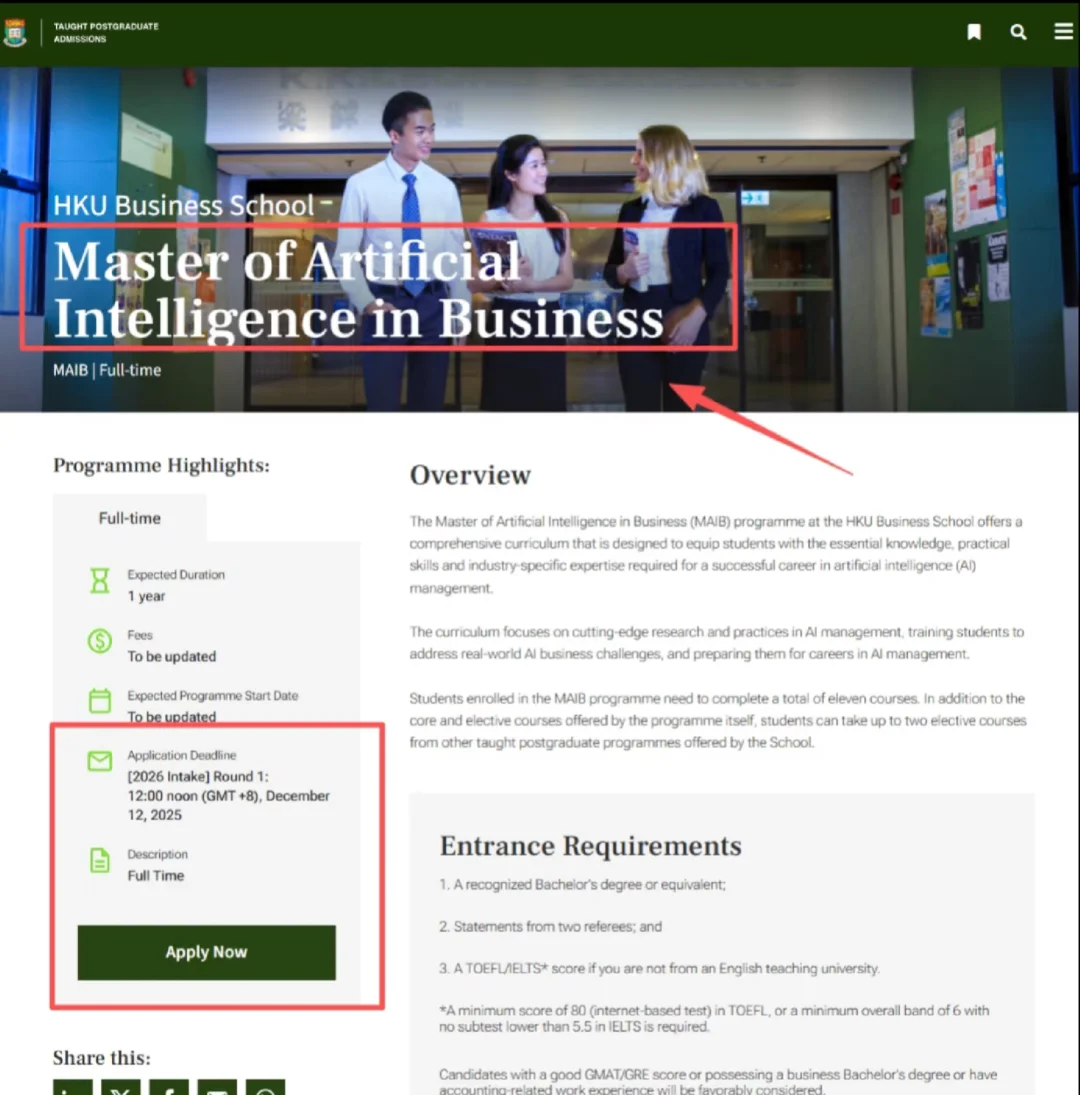Click the envelope Application Deadline icon
This screenshot has height=1095, width=1080.
coord(100,760)
